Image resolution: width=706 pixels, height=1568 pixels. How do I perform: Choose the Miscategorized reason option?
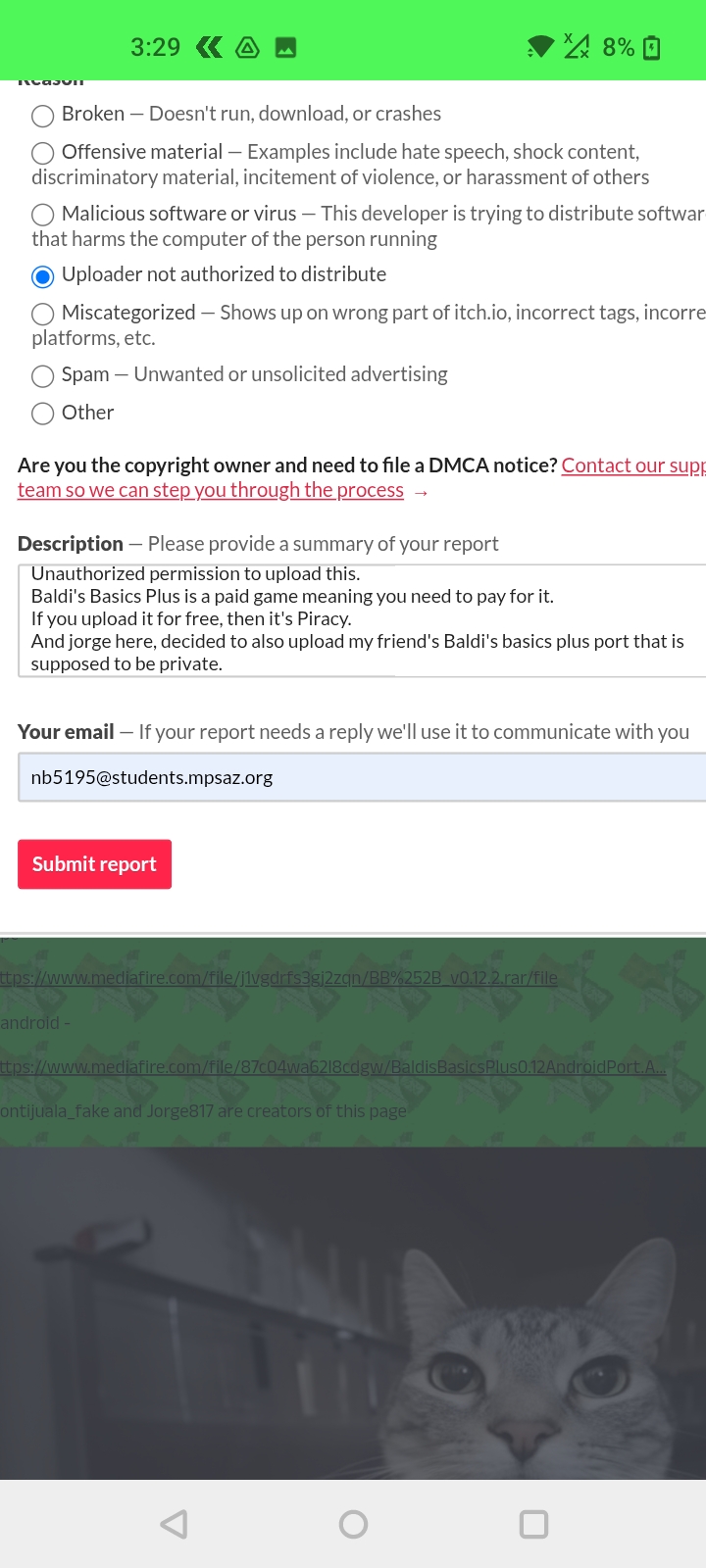point(42,314)
